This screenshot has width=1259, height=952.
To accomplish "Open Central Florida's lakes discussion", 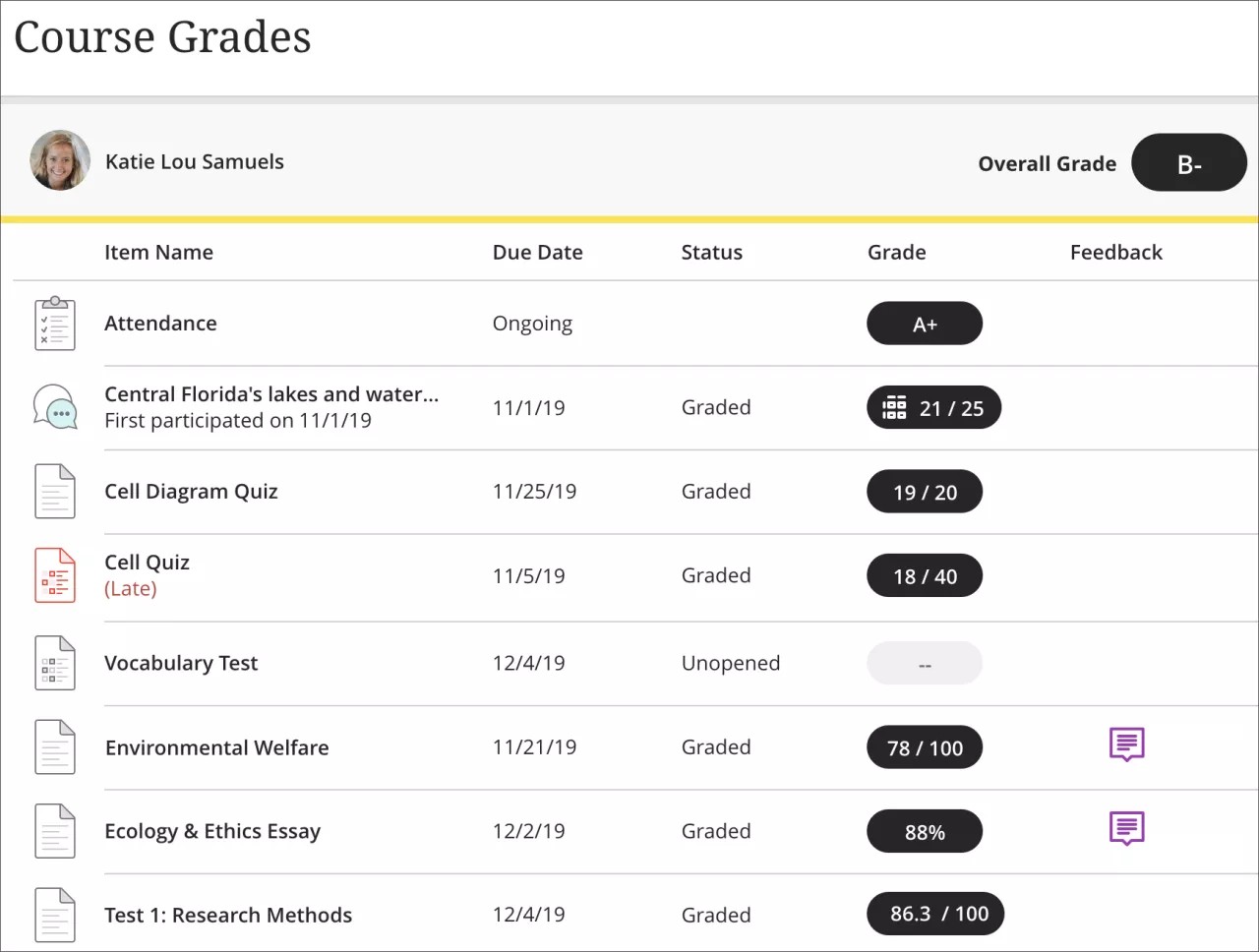I will click(x=271, y=394).
